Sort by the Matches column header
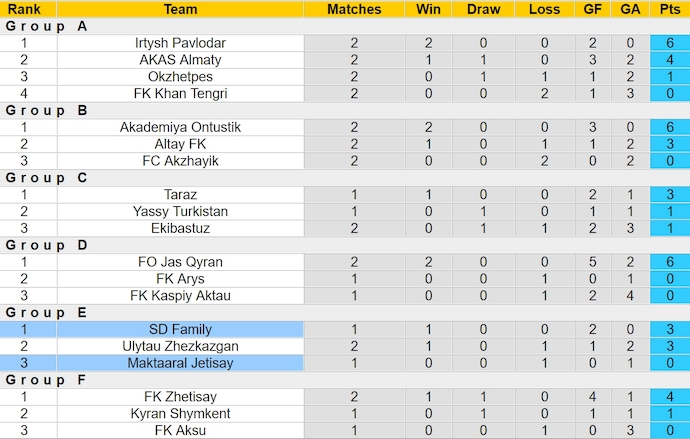 (354, 9)
